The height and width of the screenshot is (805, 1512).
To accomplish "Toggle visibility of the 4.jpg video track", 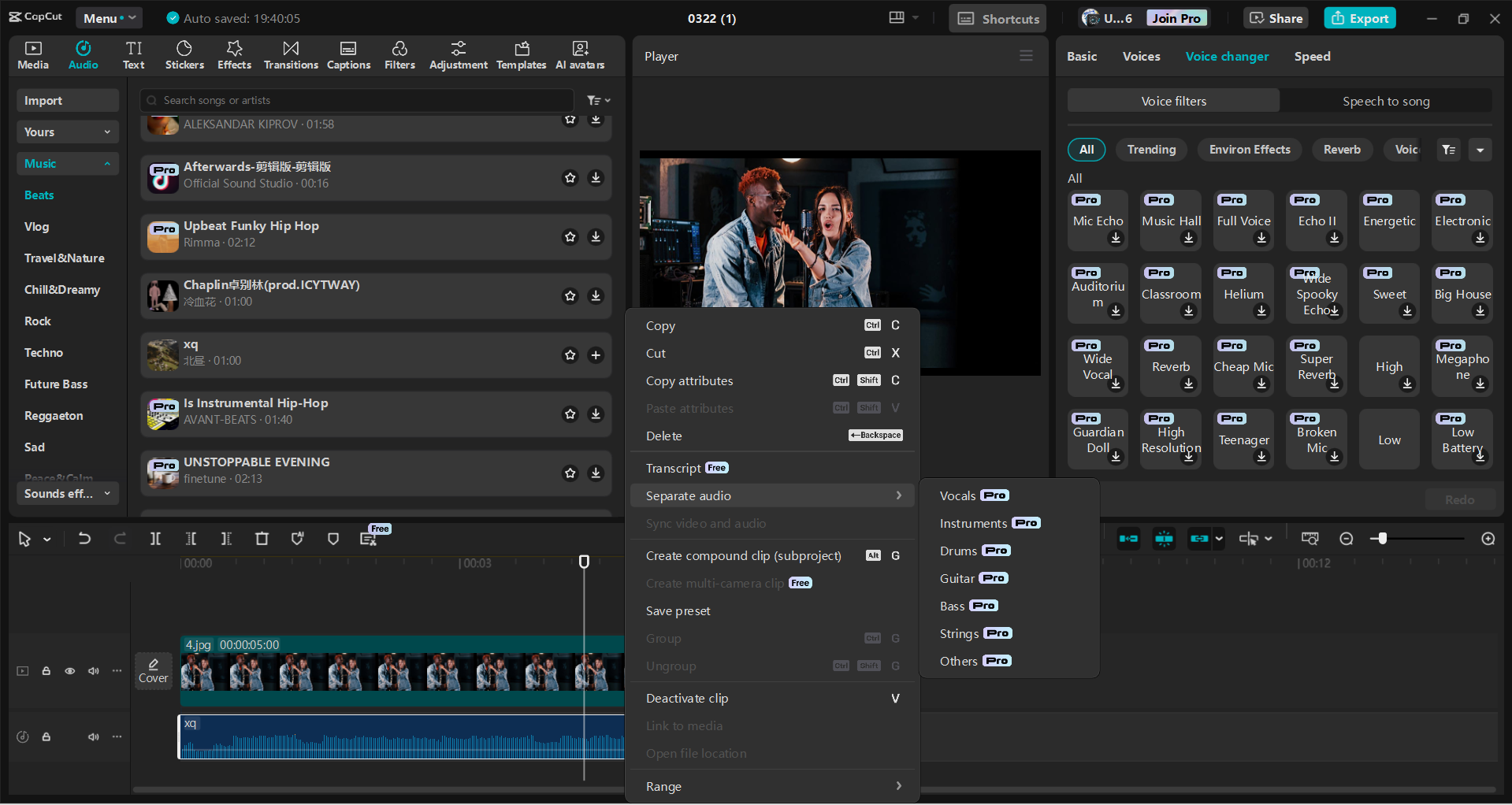I will 69,671.
